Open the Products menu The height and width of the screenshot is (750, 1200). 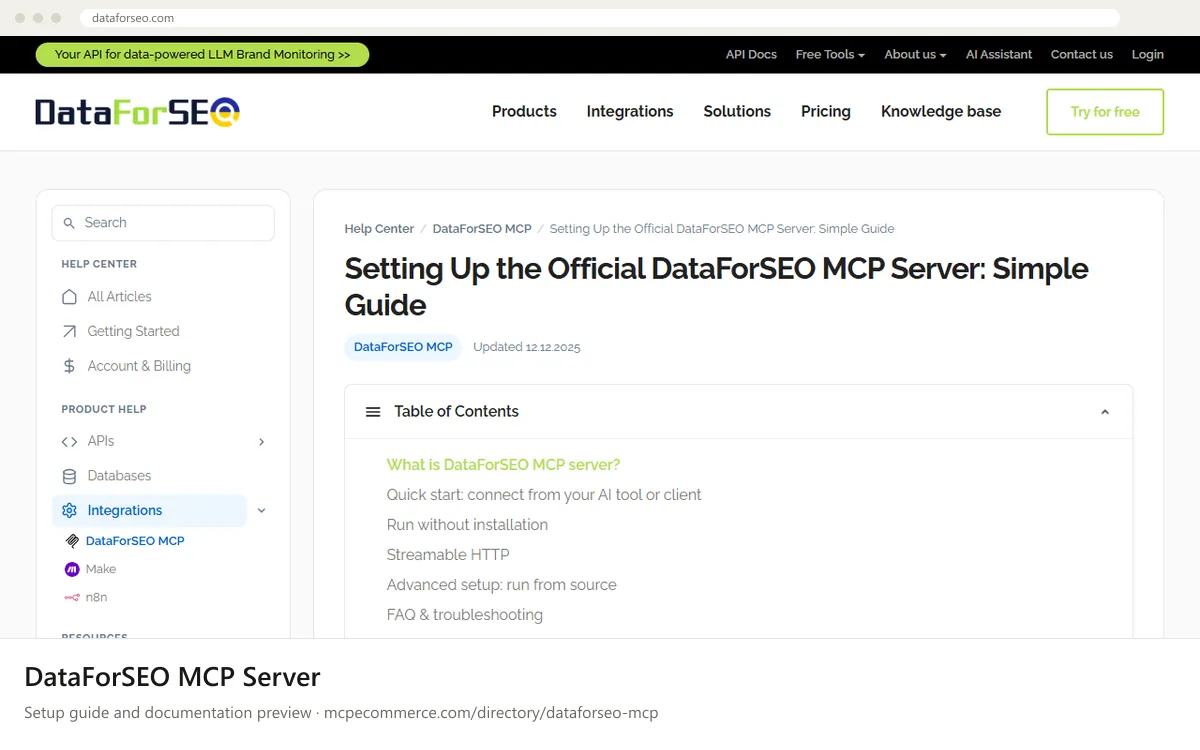pyautogui.click(x=524, y=112)
